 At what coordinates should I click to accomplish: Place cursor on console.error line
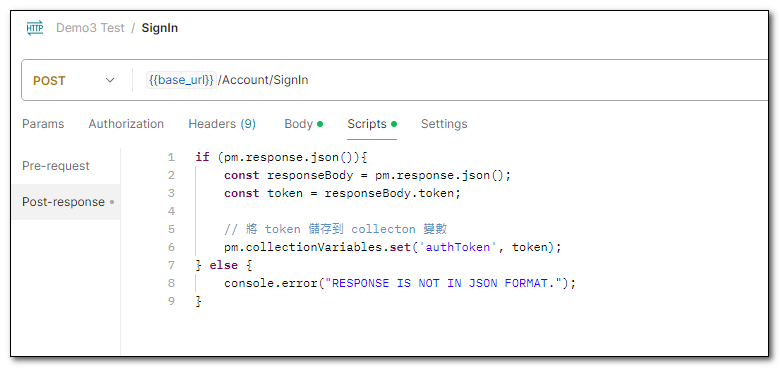click(399, 283)
